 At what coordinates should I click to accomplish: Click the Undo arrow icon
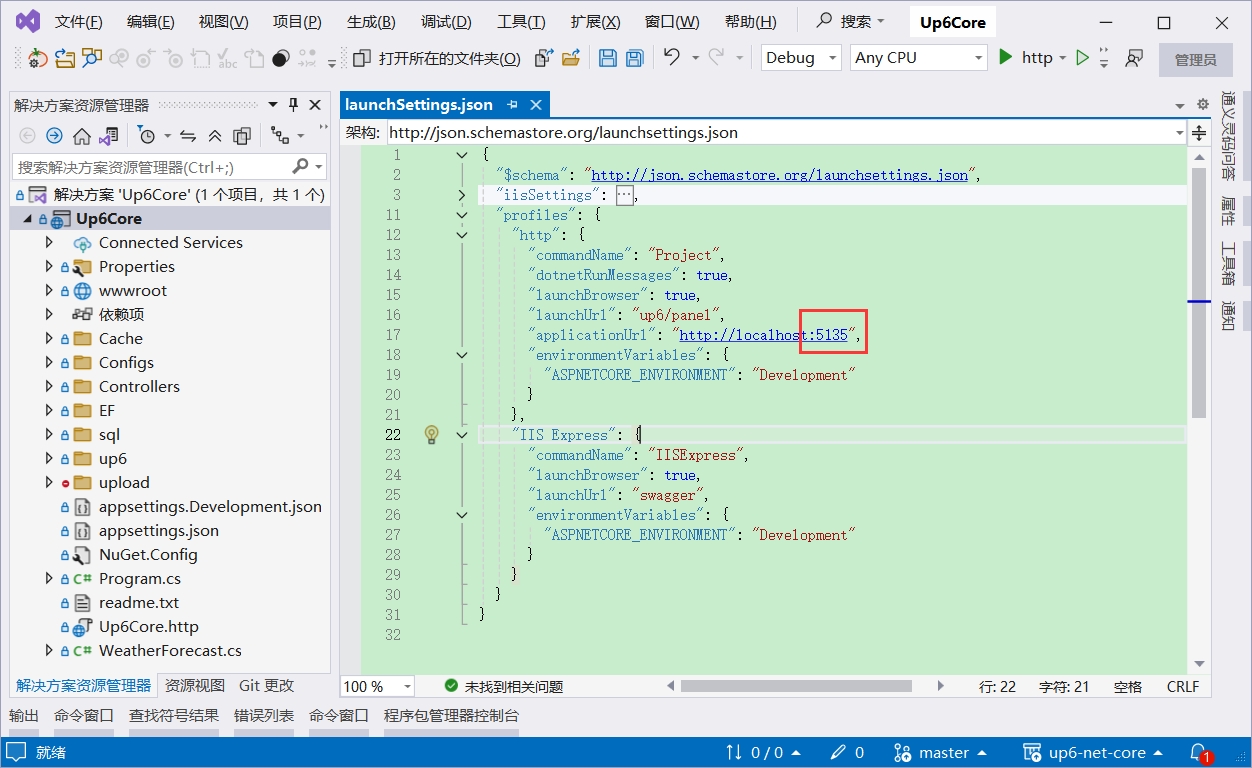tap(672, 58)
